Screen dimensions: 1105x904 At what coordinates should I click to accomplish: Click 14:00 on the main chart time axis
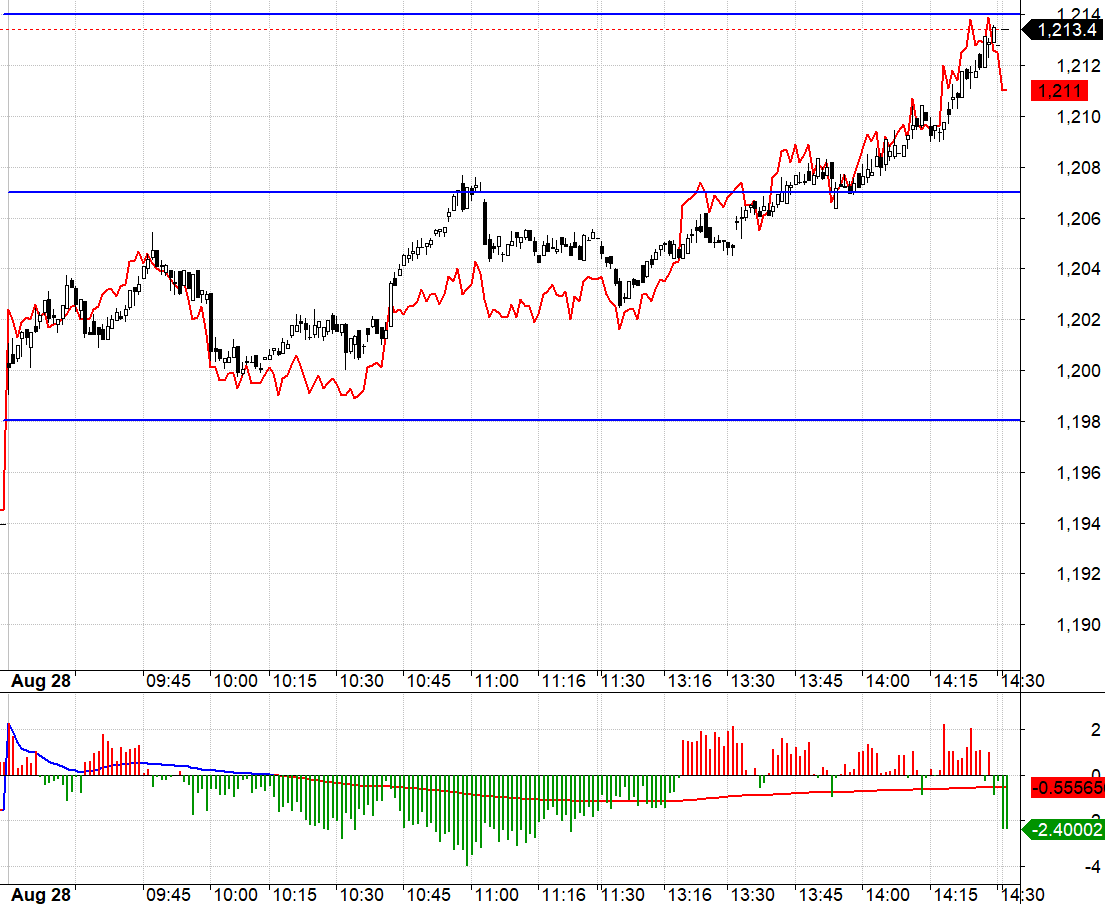tap(886, 681)
